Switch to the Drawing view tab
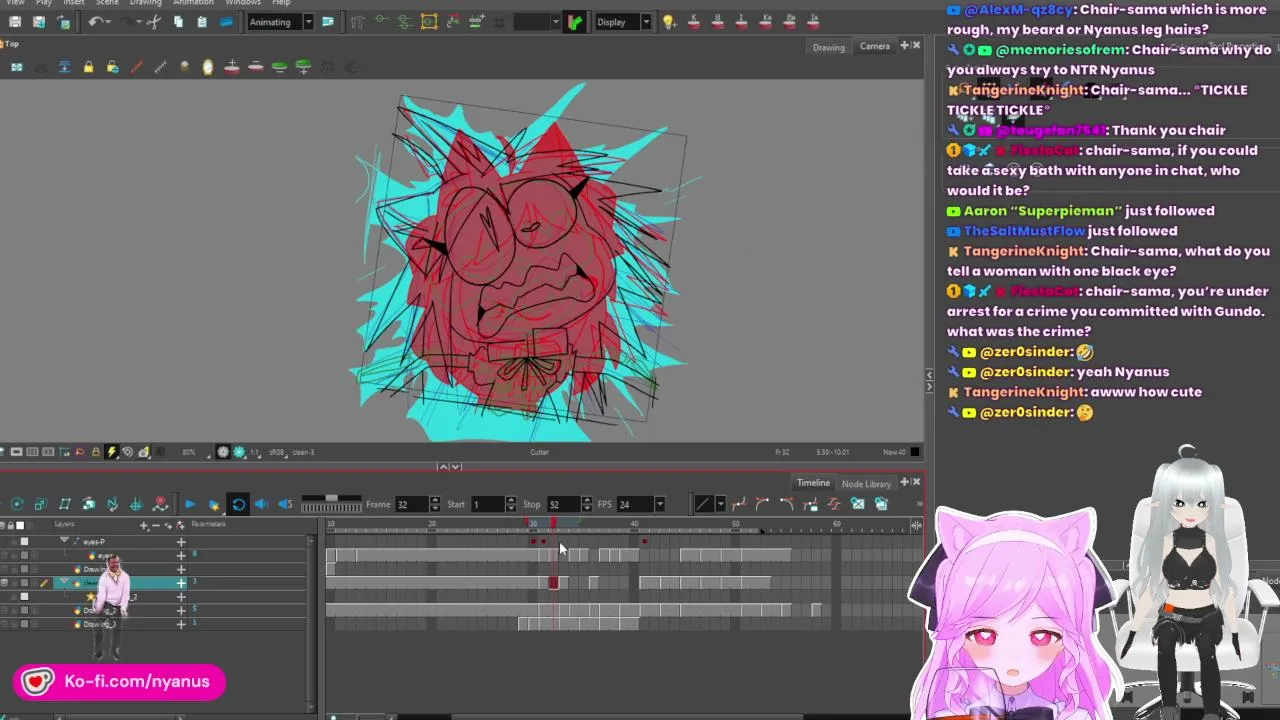This screenshot has height=720, width=1280. pos(828,47)
